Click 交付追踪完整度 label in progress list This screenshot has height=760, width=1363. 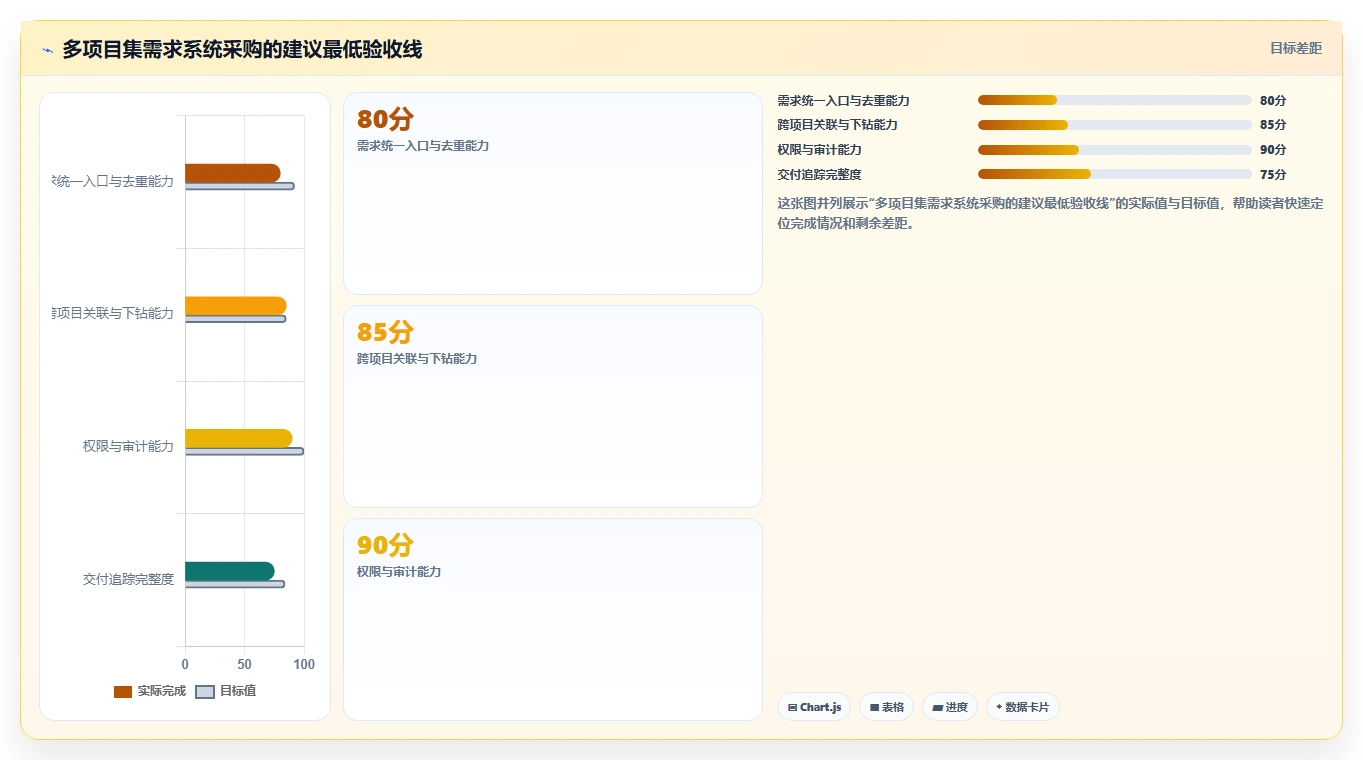(x=819, y=174)
